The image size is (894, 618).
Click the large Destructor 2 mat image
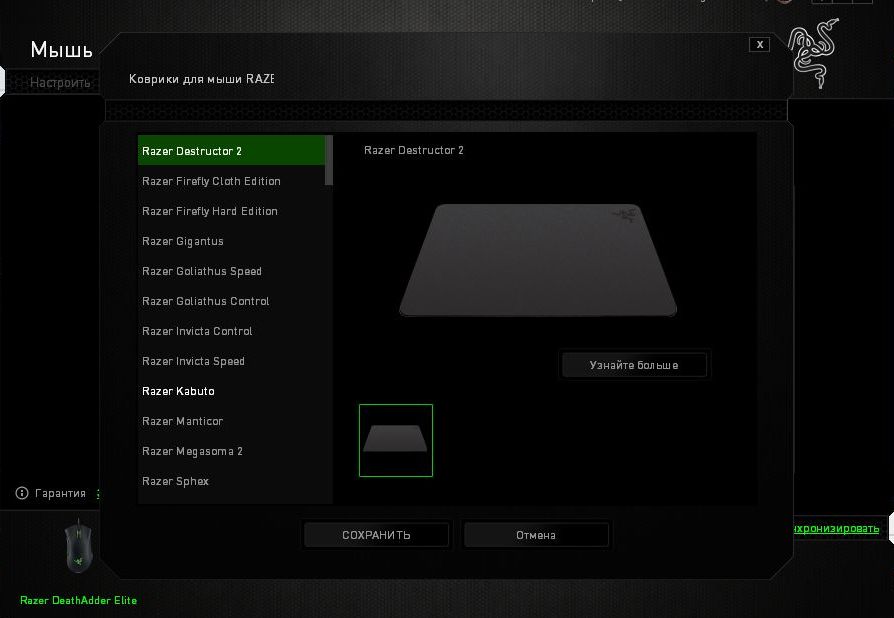[538, 260]
